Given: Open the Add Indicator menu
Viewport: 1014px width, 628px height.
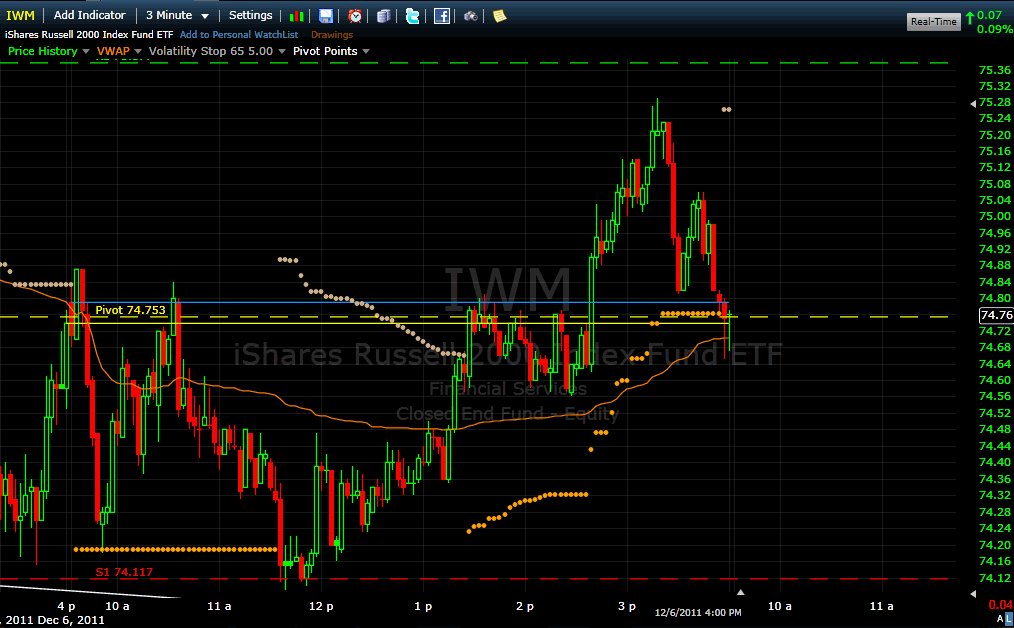Looking at the screenshot, I should click(89, 15).
